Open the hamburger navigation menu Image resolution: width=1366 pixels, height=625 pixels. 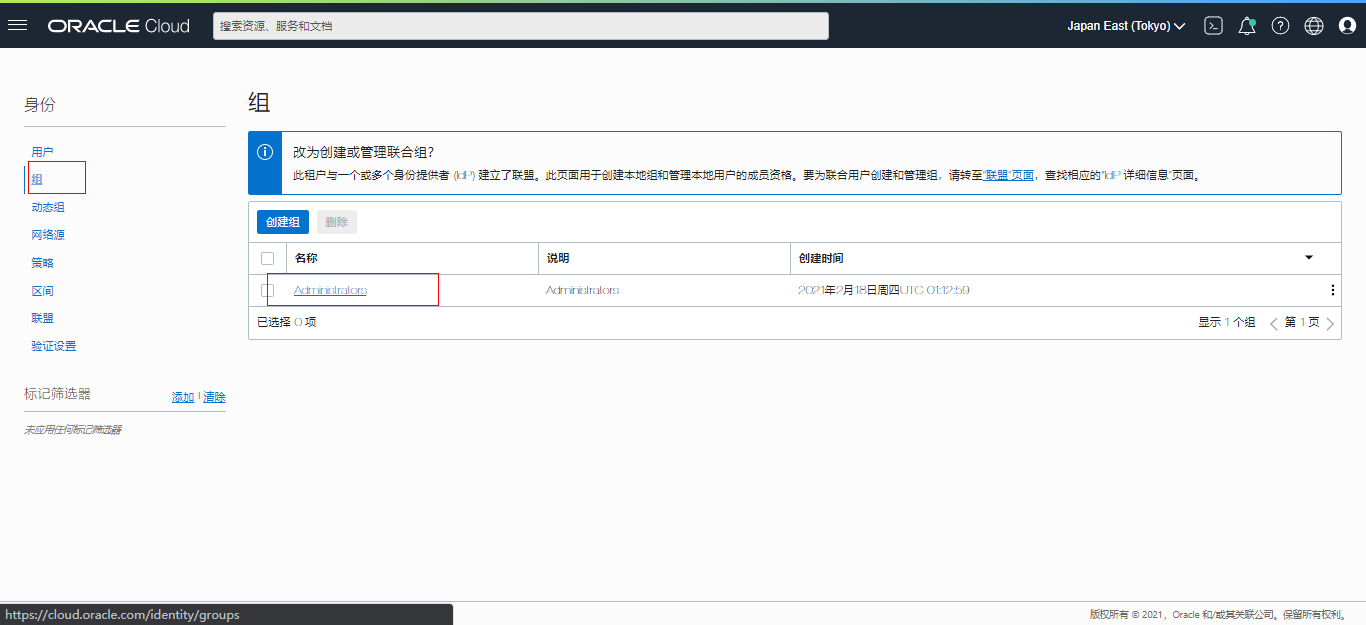coord(17,26)
